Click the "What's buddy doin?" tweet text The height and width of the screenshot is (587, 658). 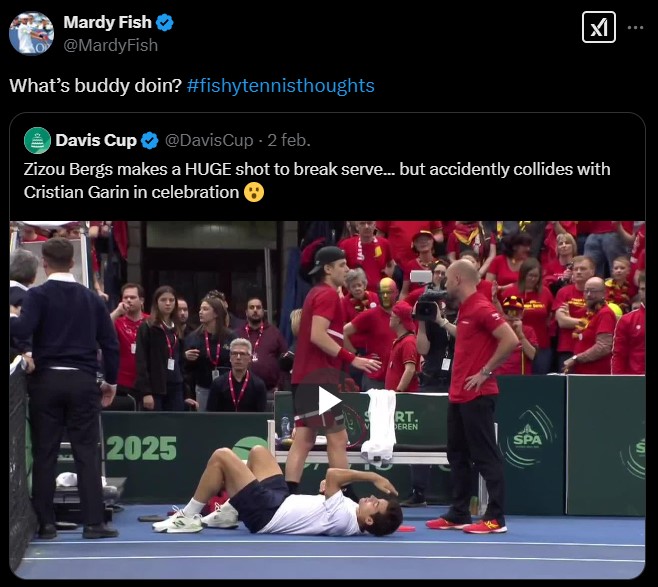(95, 86)
